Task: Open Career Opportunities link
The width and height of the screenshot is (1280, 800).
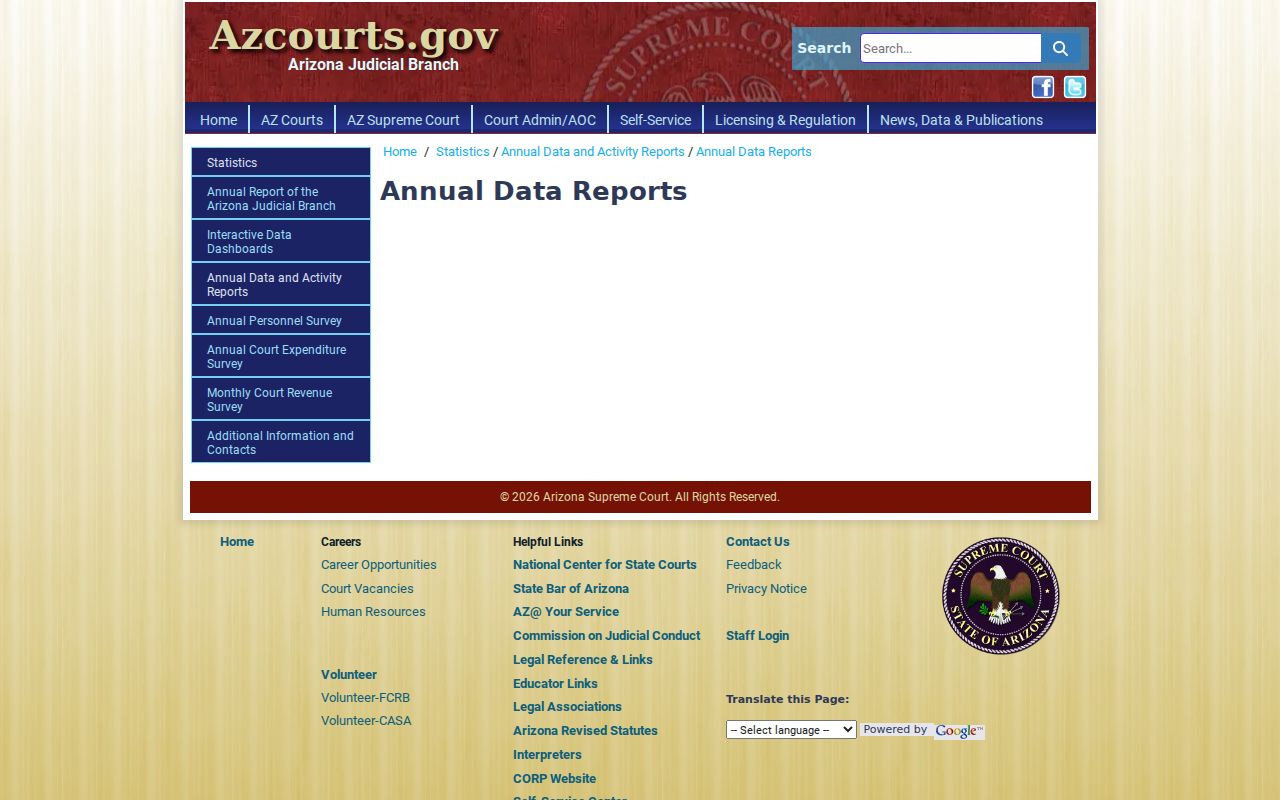Action: tap(379, 565)
